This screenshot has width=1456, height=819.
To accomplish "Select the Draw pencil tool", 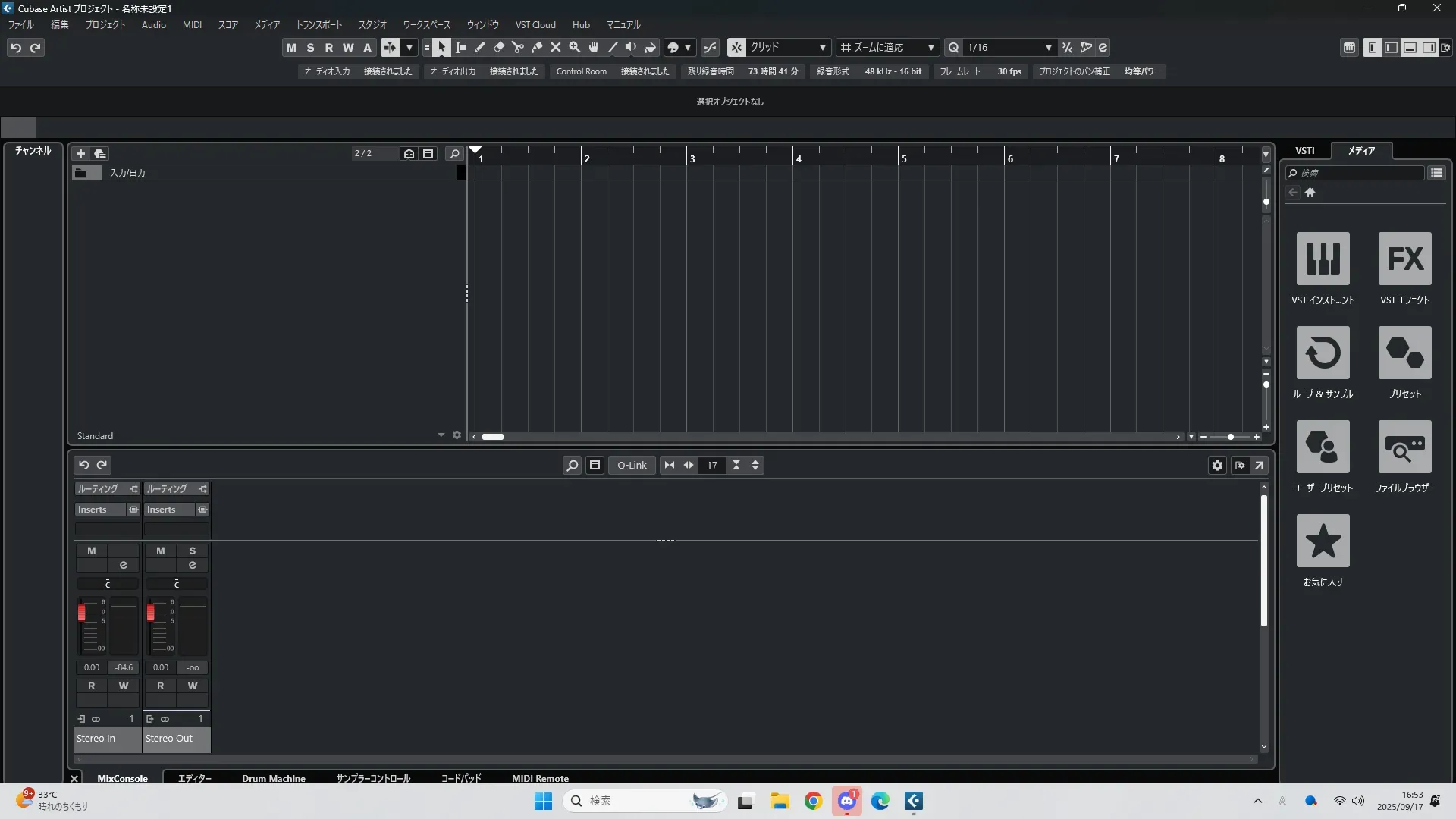I will click(x=480, y=48).
